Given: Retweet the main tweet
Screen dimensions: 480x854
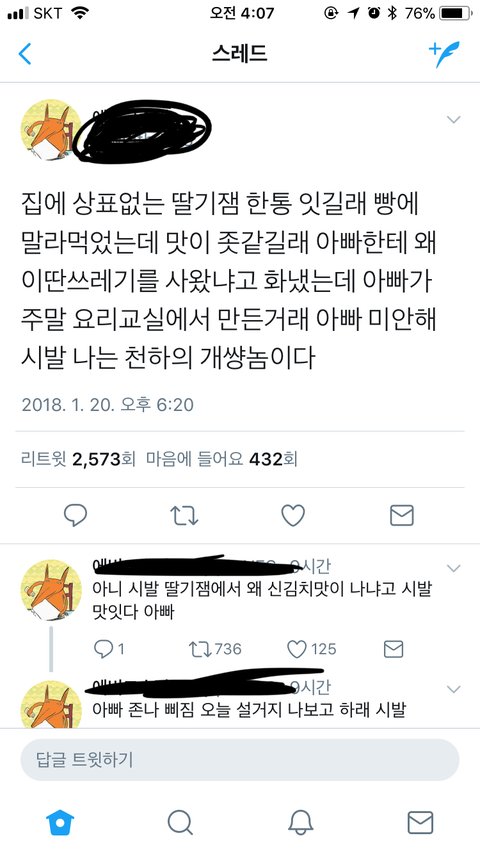Looking at the screenshot, I should point(184,515).
